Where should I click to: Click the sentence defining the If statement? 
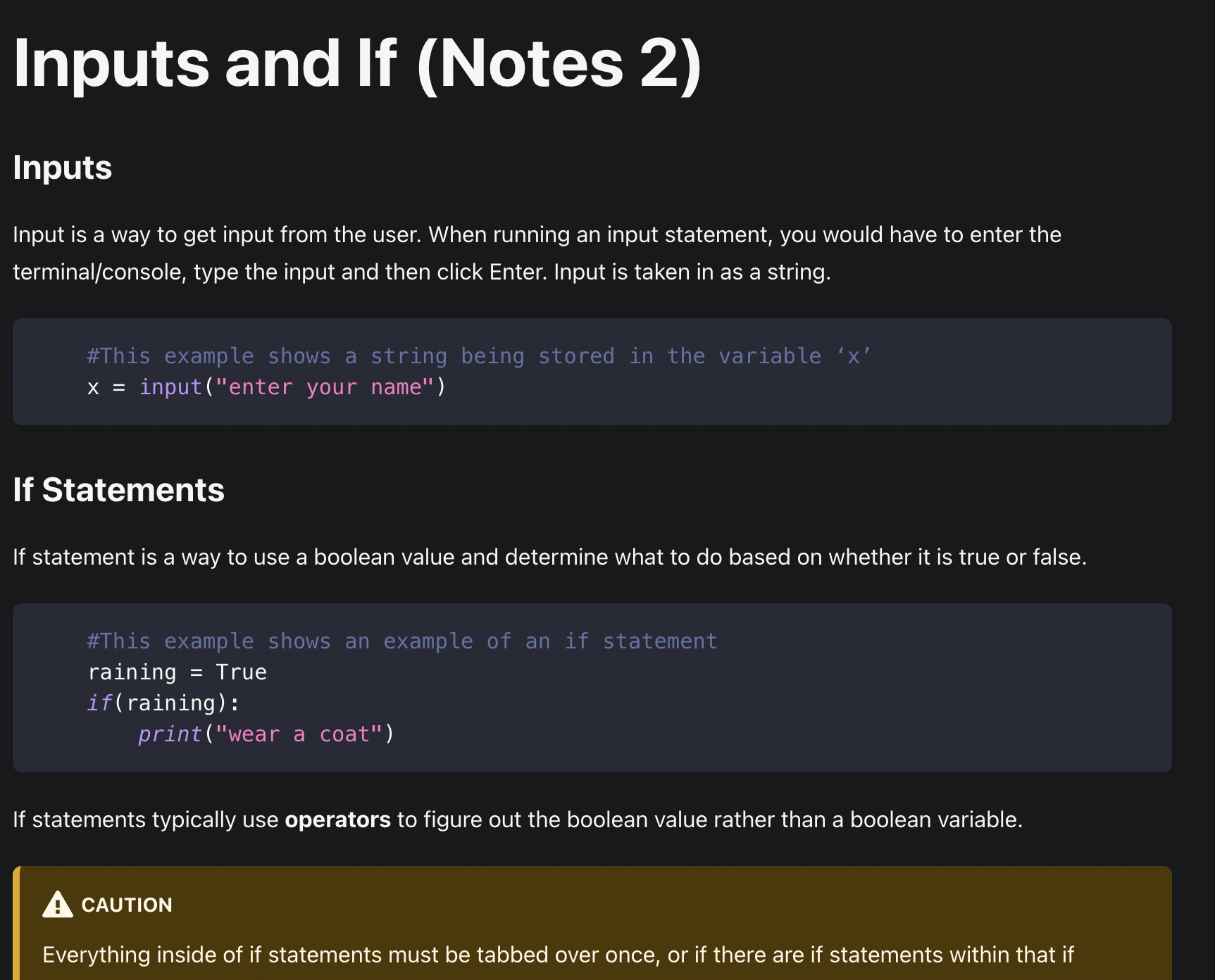(550, 558)
